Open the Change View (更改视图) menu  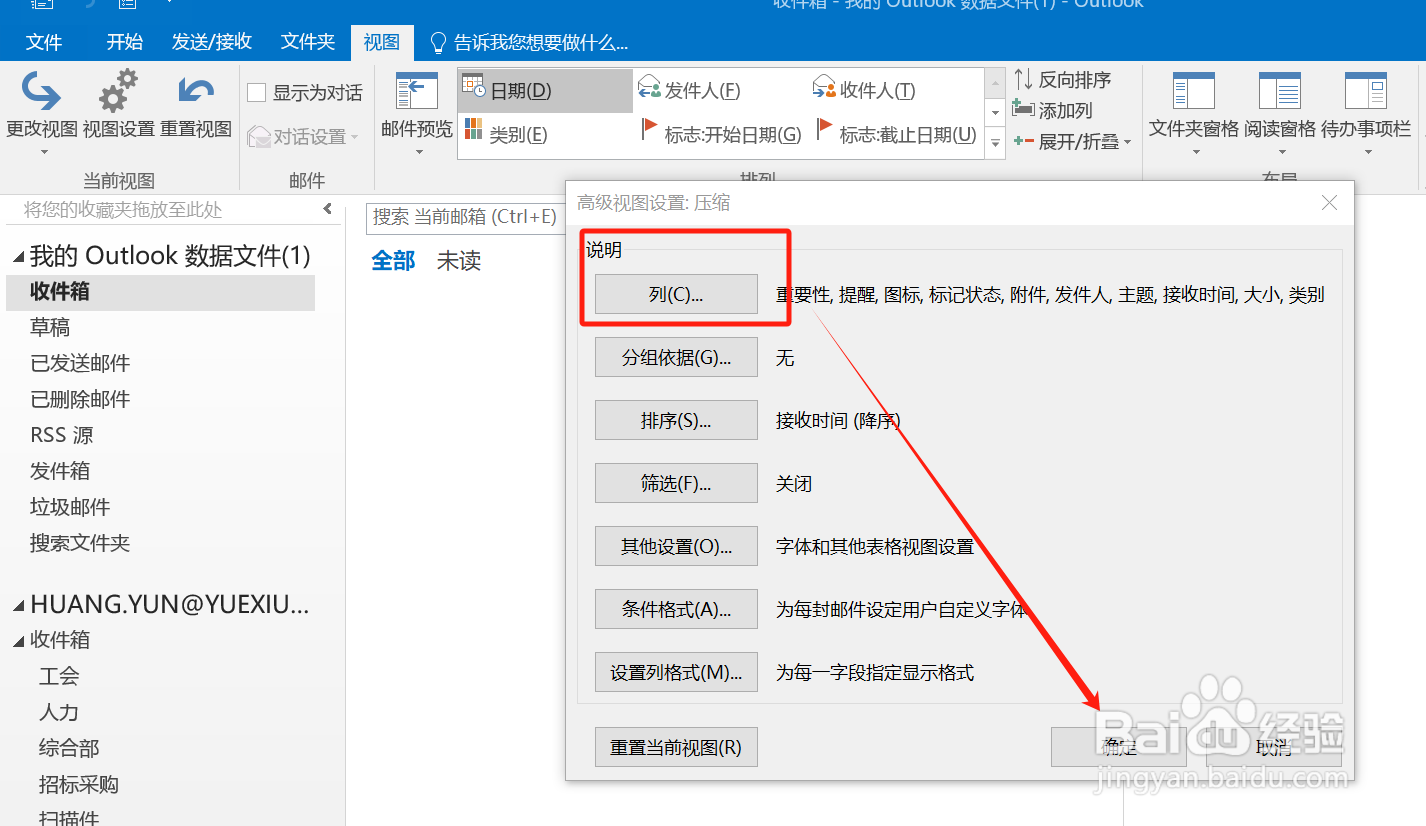pyautogui.click(x=42, y=112)
